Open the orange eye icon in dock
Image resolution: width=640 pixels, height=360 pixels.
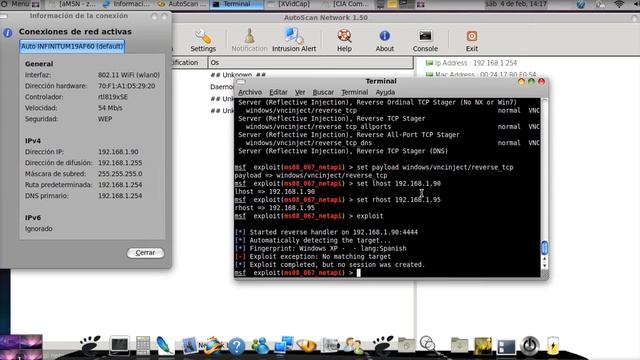click(306, 346)
